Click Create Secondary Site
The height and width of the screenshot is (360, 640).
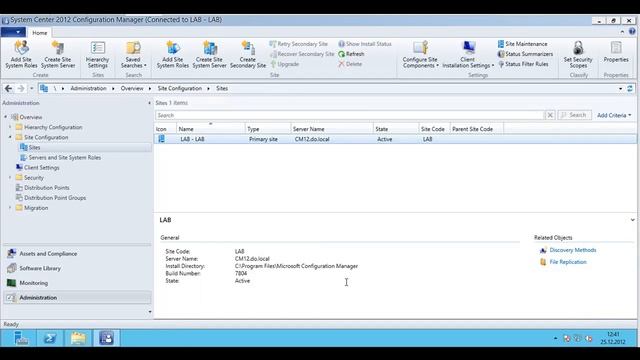click(248, 54)
